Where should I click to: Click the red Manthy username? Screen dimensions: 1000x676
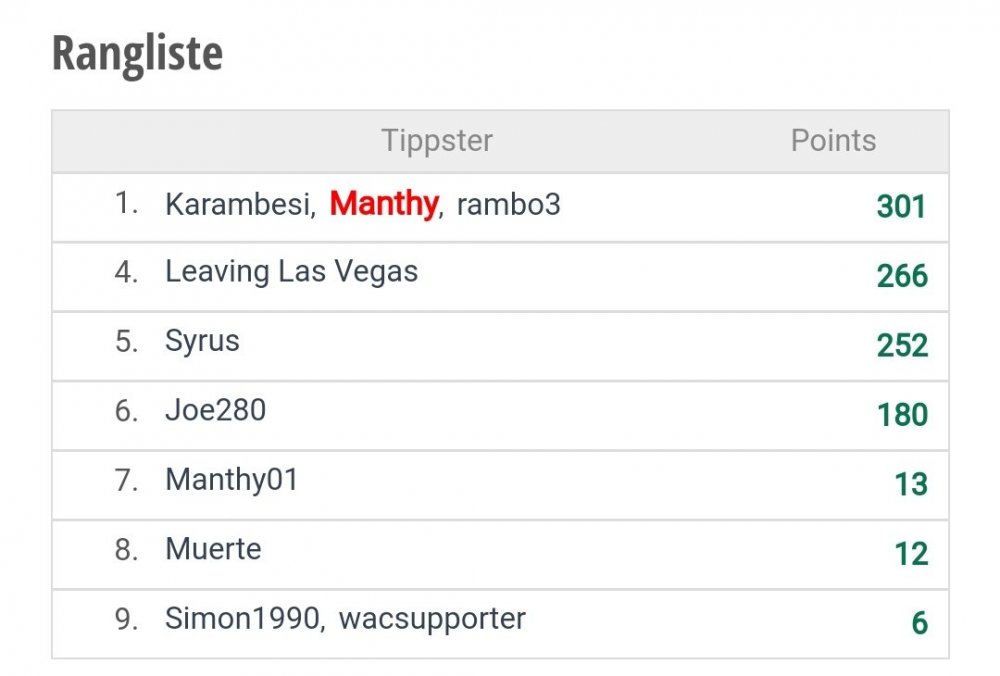tap(384, 205)
